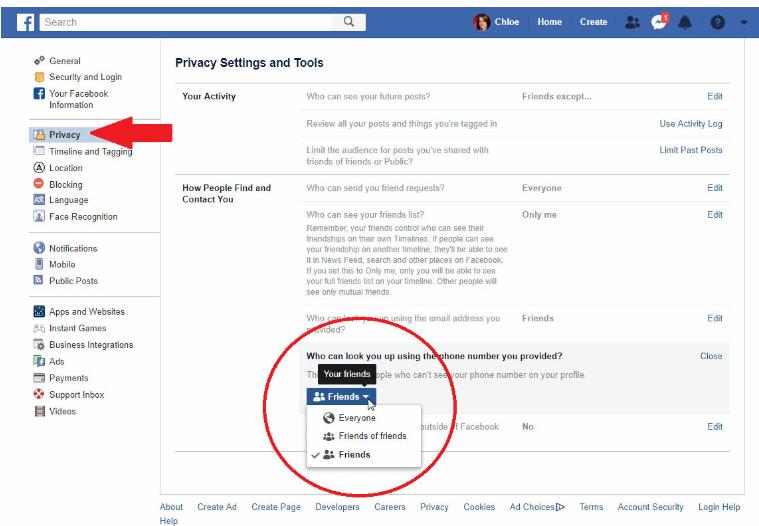759x526 pixels.
Task: Click "Friends except..." future posts value
Action: [x=557, y=96]
